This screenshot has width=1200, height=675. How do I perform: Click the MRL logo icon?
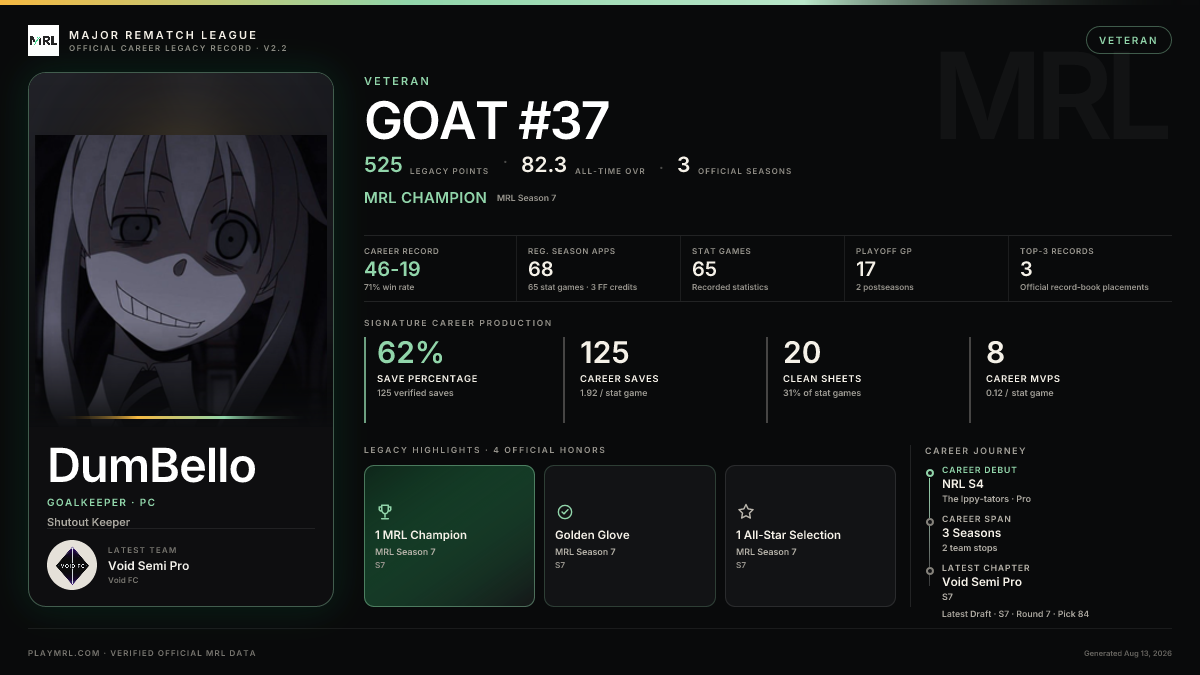44,41
